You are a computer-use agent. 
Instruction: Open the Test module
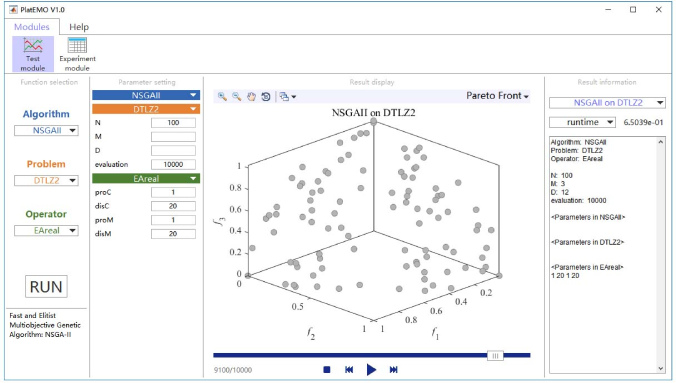click(33, 54)
